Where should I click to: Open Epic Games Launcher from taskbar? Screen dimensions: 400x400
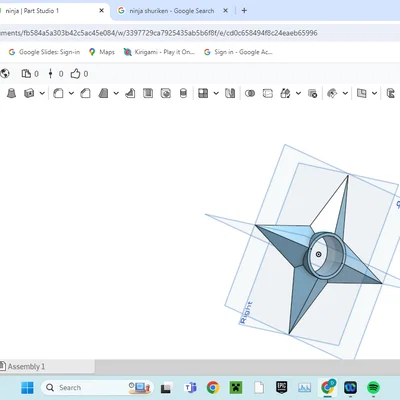coord(282,388)
